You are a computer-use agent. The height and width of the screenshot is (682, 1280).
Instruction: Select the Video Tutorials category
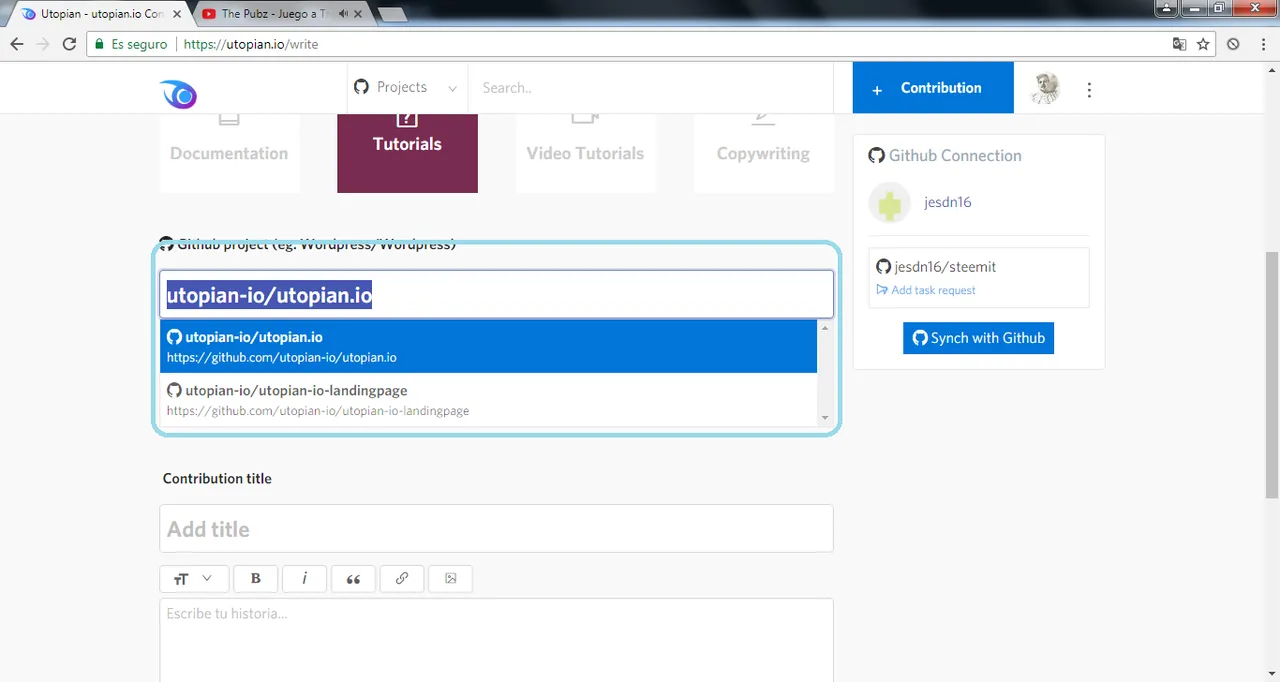(x=585, y=152)
